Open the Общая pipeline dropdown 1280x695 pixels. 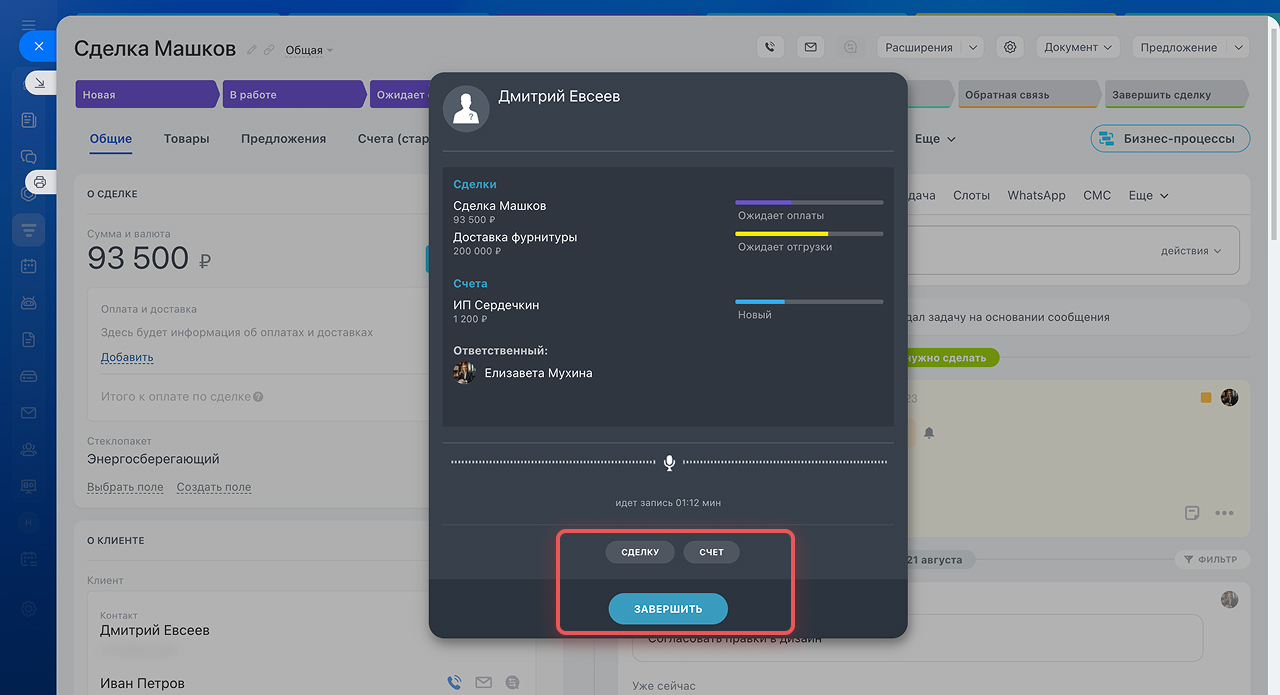click(309, 50)
